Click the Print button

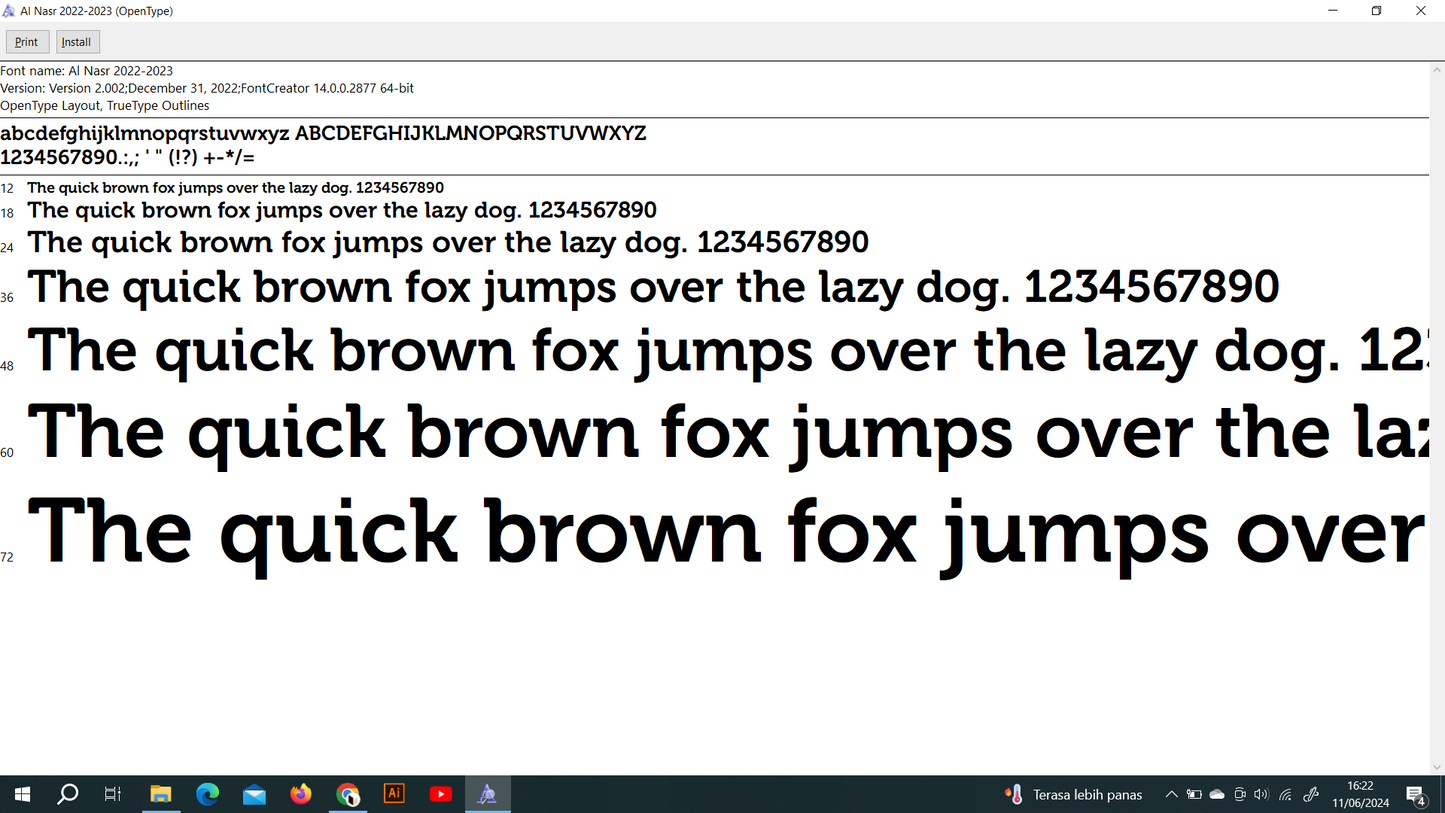[27, 42]
